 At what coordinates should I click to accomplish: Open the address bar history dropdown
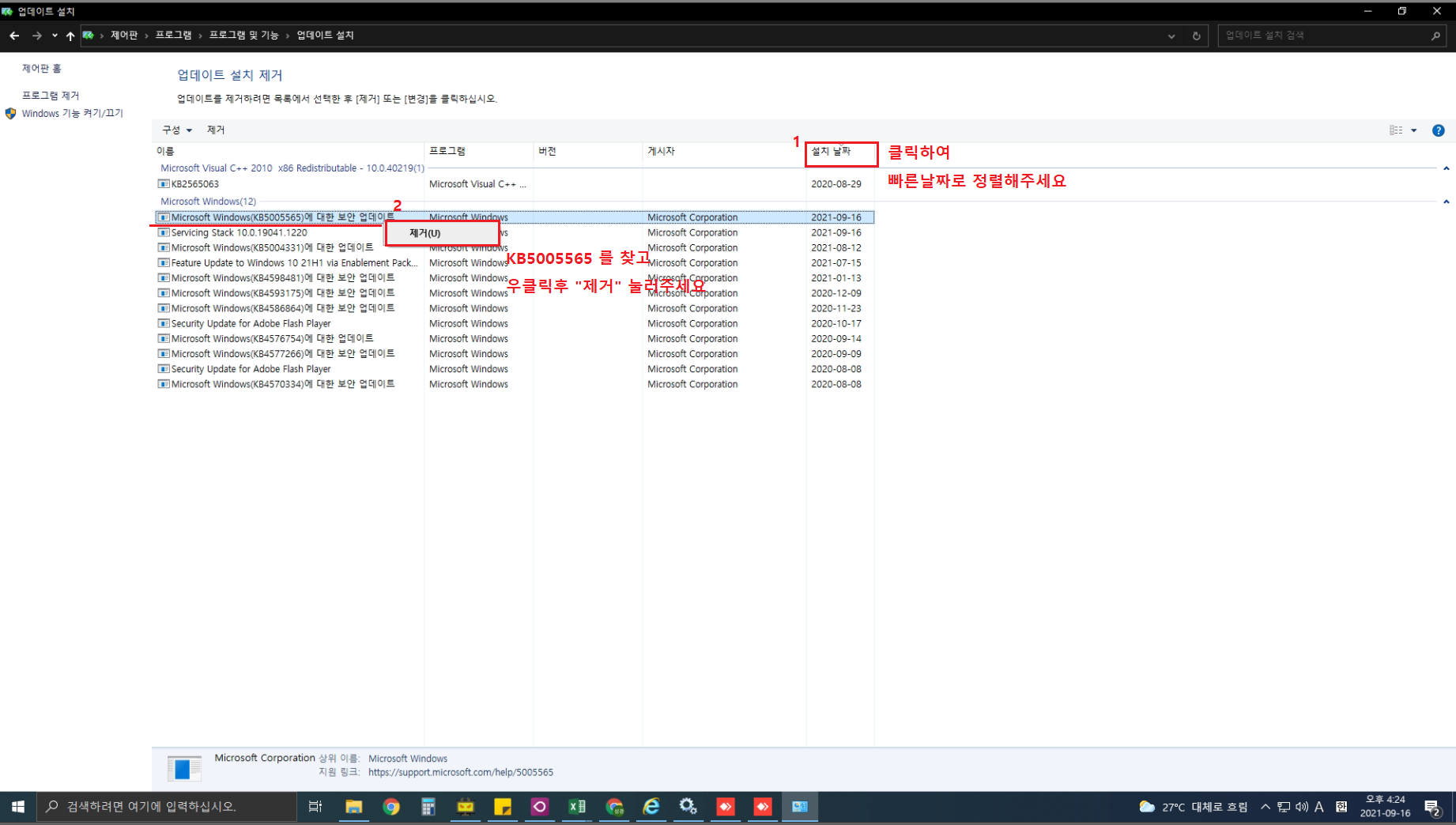tap(1171, 36)
